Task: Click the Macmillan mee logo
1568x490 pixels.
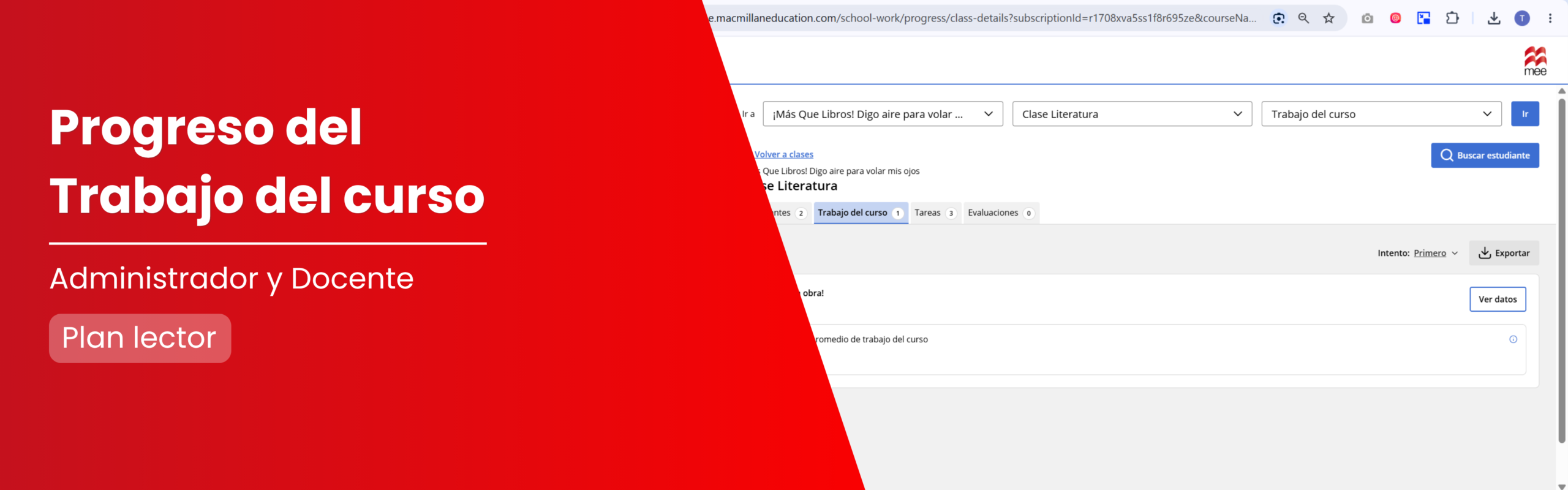Action: point(1535,61)
